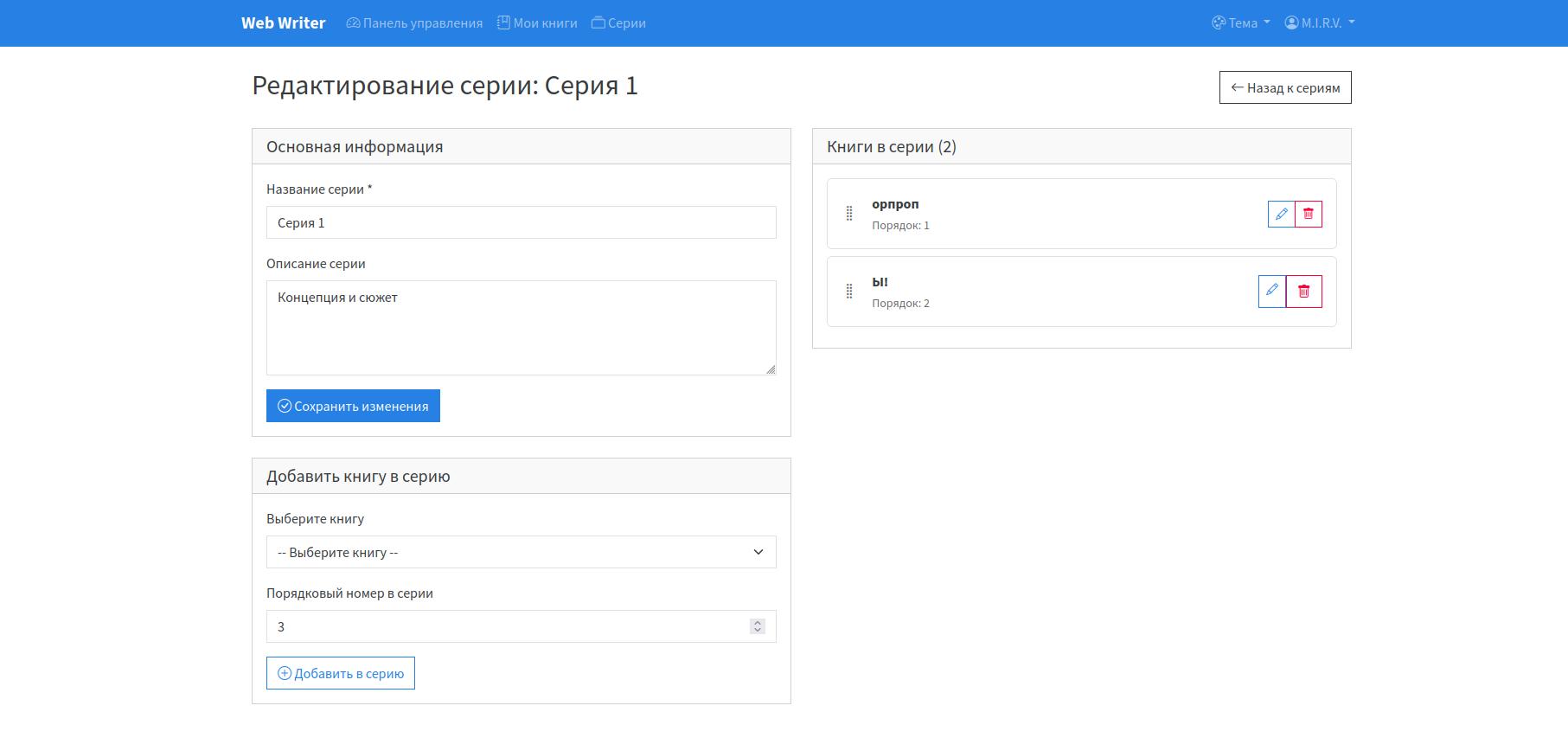Screen dimensions: 1568x744
Task: Click the Добавить в серию button
Action: 341,673
